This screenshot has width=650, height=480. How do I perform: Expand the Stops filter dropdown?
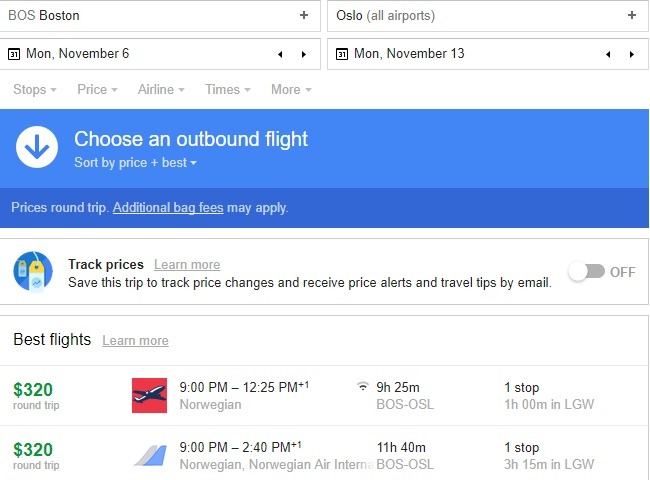click(34, 90)
